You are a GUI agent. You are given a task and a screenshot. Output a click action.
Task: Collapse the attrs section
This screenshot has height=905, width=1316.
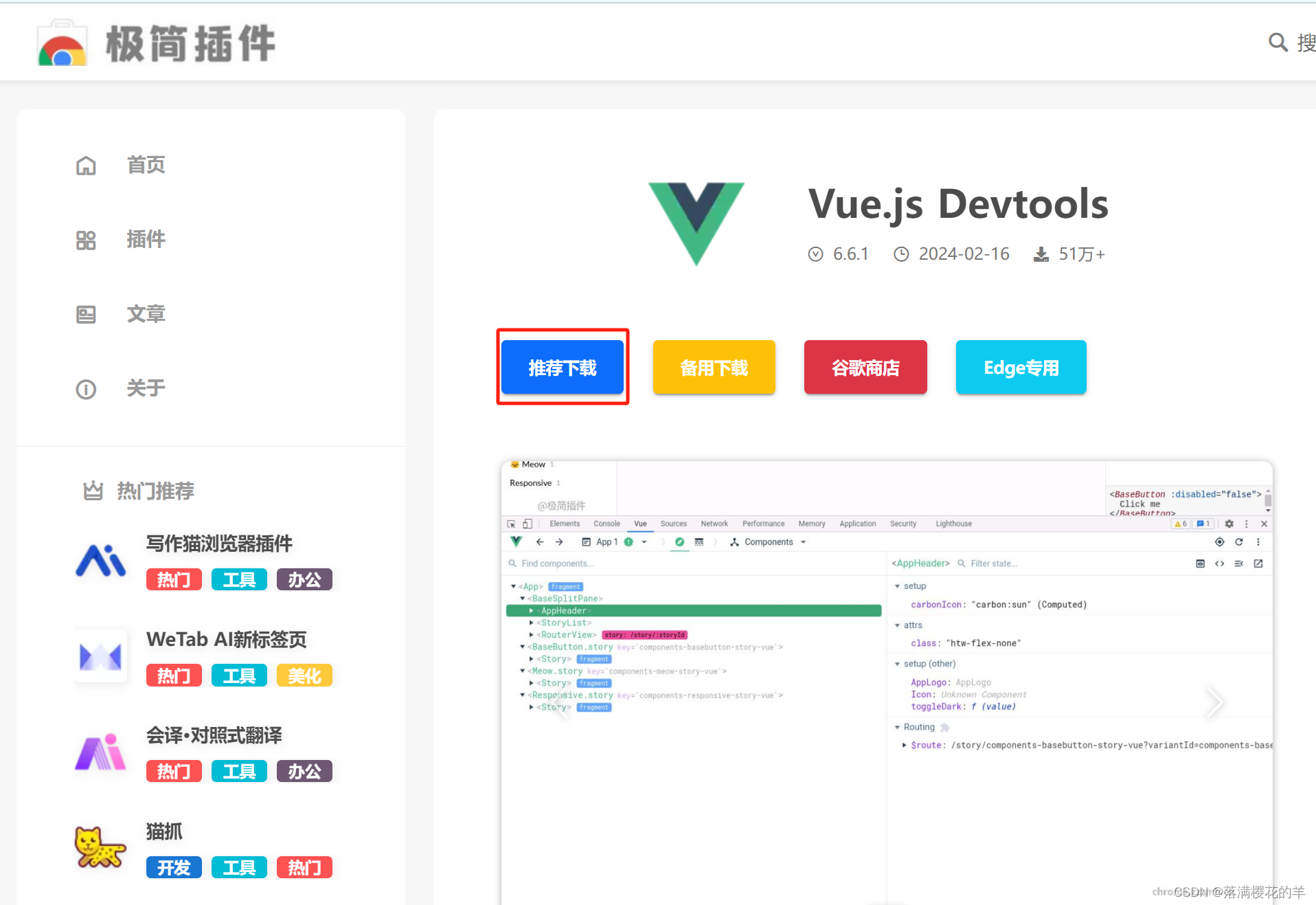coord(897,625)
